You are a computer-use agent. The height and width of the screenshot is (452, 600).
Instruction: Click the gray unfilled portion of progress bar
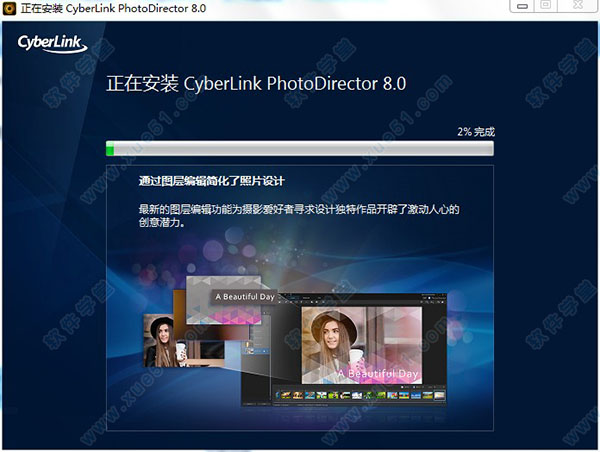point(300,149)
